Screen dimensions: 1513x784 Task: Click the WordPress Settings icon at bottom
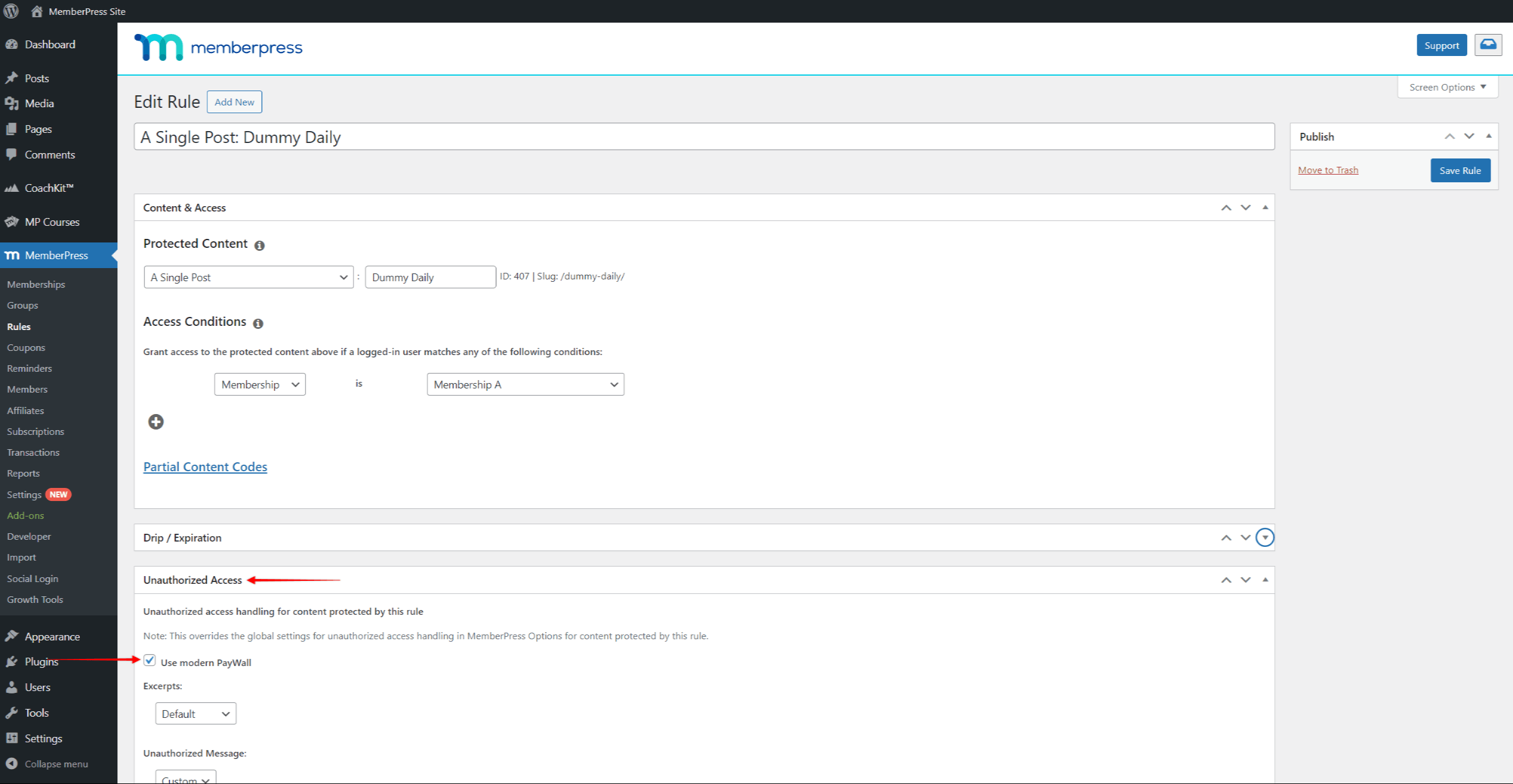[11, 738]
